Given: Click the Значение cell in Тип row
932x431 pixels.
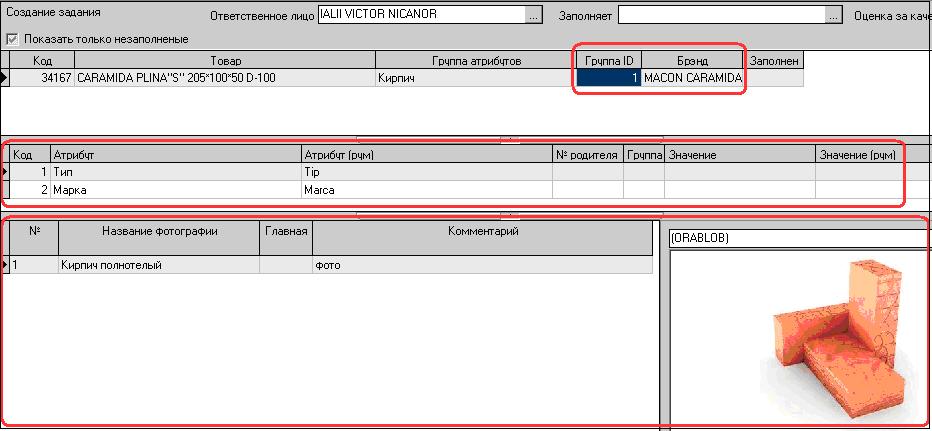Looking at the screenshot, I should pos(739,172).
